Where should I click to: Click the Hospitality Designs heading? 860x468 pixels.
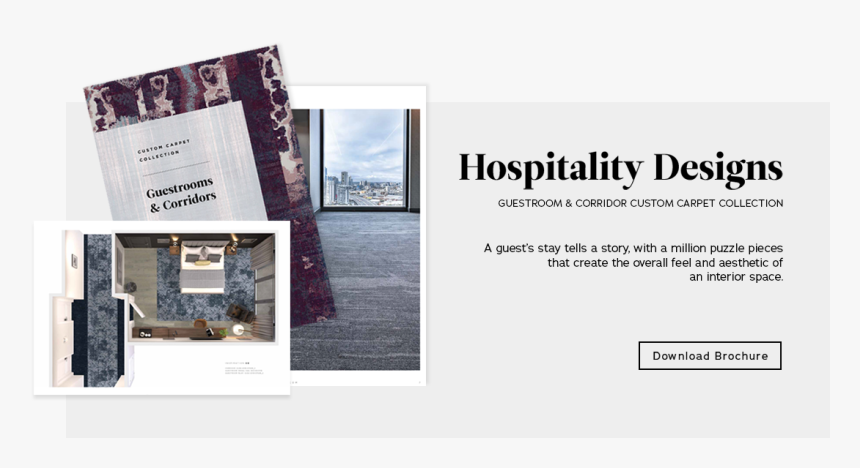[x=620, y=167]
